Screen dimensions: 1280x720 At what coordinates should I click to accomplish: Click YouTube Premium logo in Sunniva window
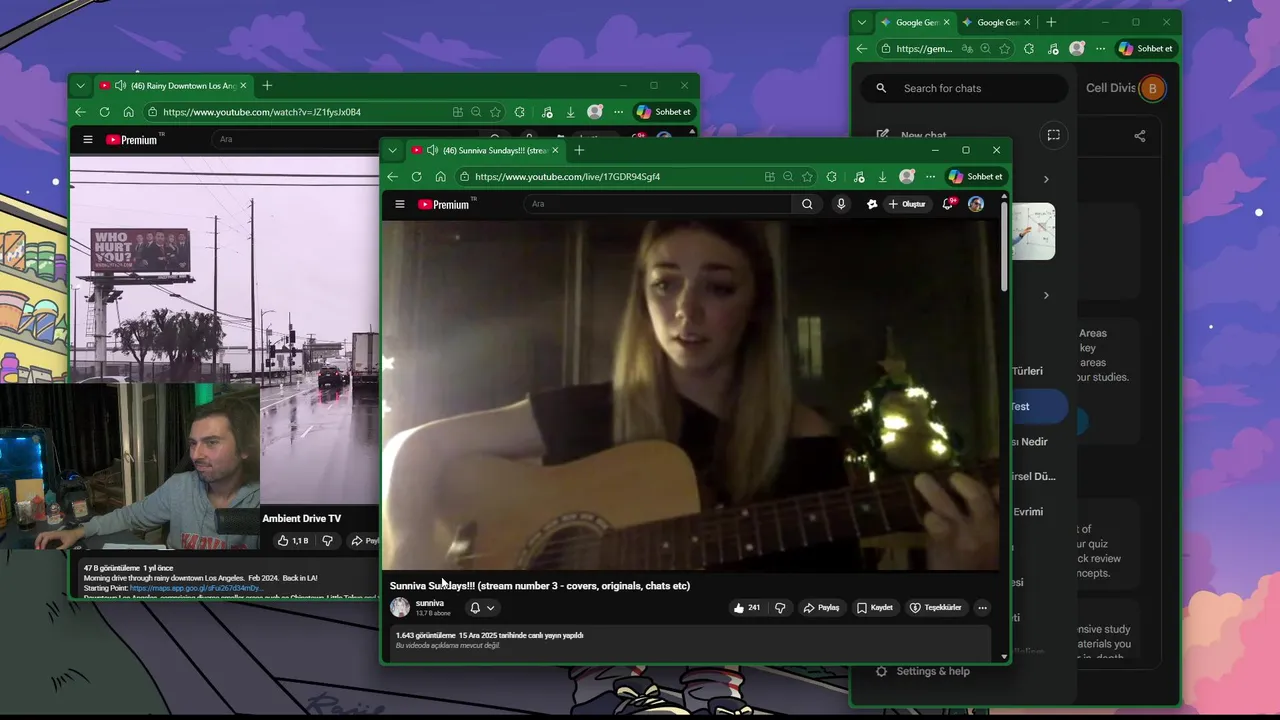446,204
